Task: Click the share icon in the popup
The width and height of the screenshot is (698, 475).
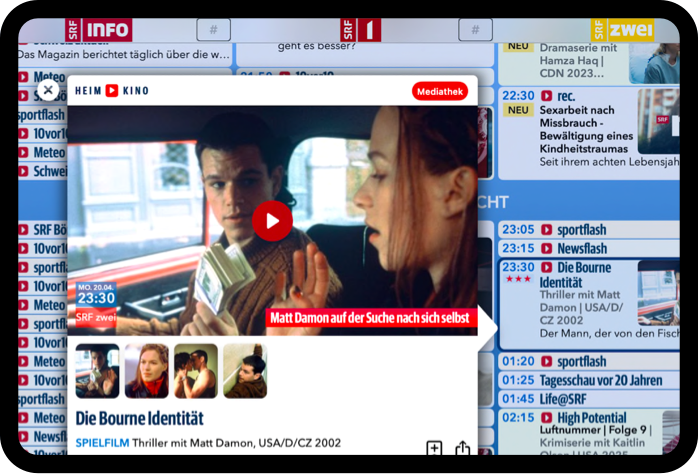Action: click(x=462, y=449)
